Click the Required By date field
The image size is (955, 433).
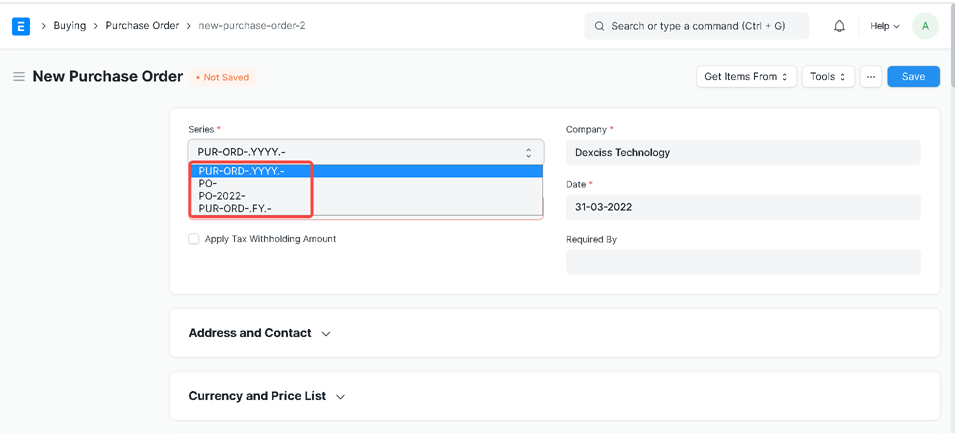pos(742,262)
